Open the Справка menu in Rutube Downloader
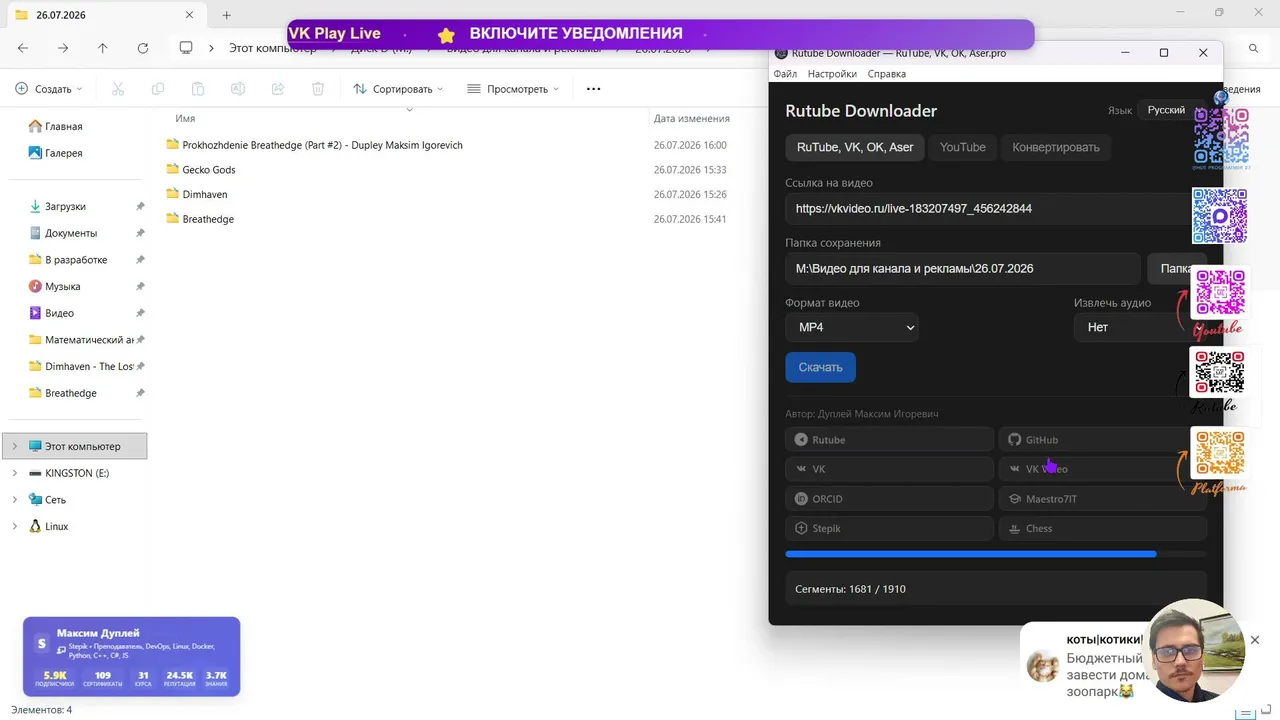This screenshot has width=1280, height=720. tap(887, 74)
